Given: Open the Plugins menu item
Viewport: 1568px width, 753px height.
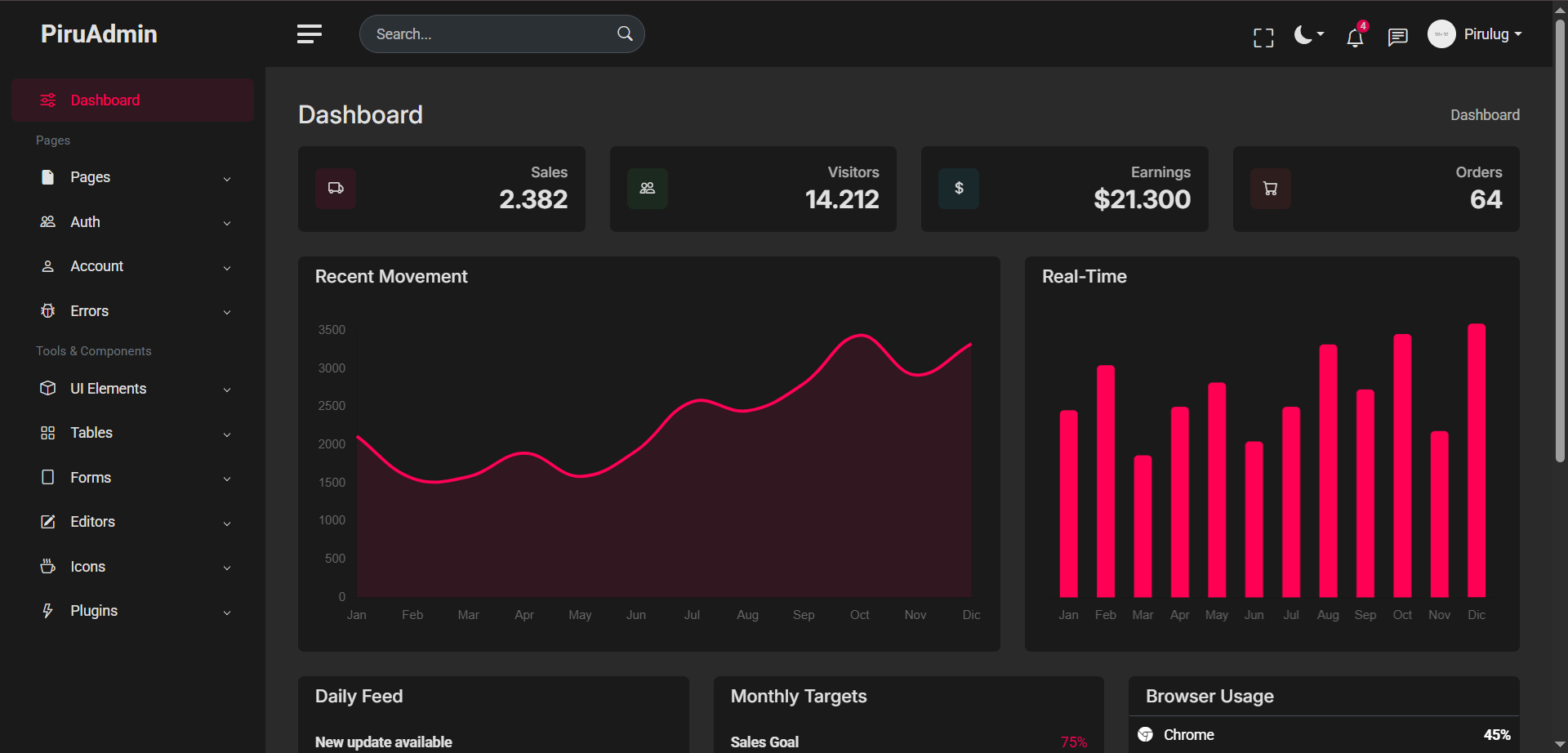Looking at the screenshot, I should 132,611.
